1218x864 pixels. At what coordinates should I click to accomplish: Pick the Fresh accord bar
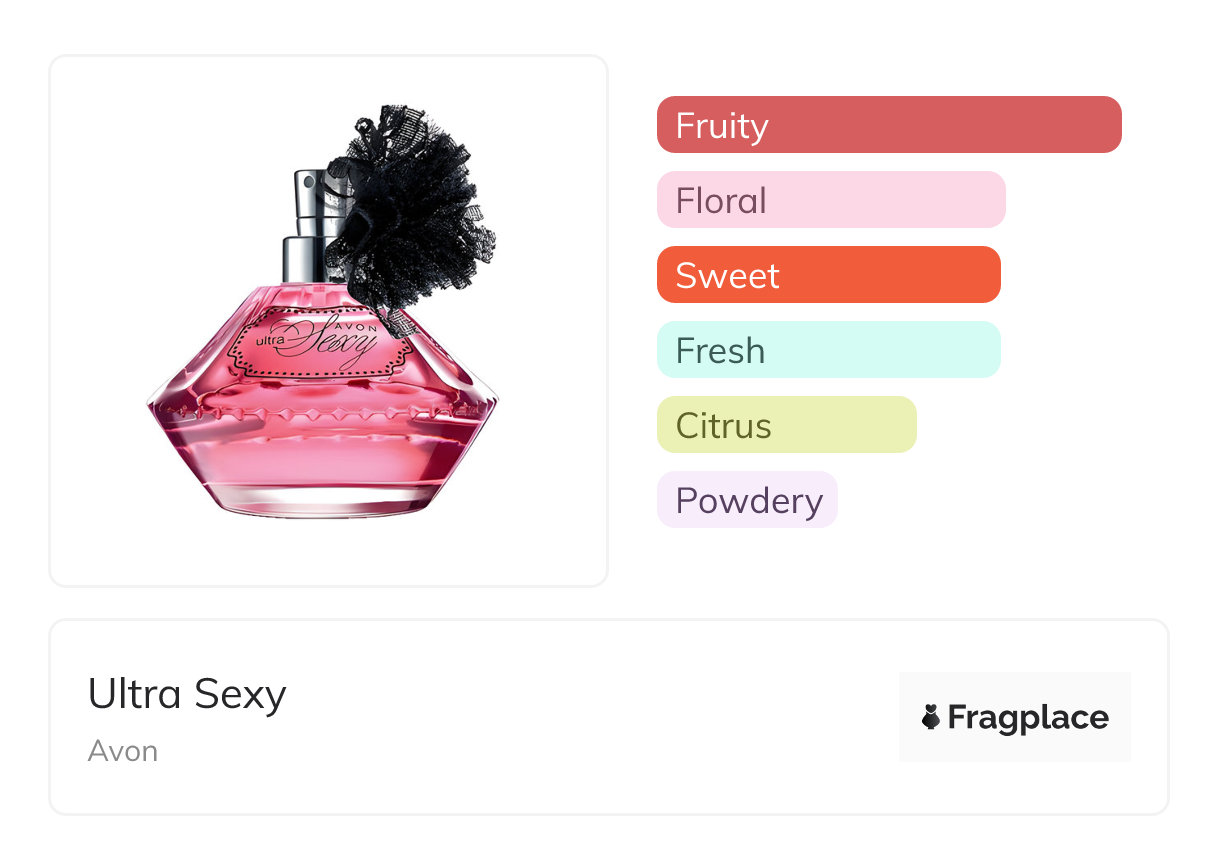[x=828, y=350]
